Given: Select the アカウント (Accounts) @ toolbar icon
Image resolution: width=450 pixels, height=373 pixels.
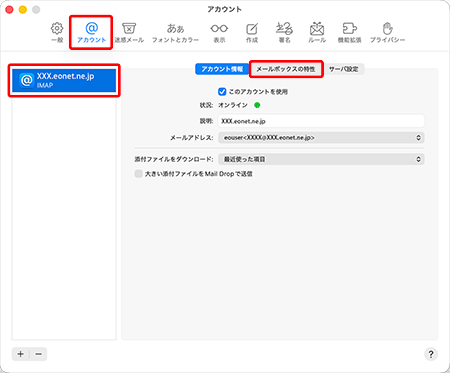Looking at the screenshot, I should 91,33.
